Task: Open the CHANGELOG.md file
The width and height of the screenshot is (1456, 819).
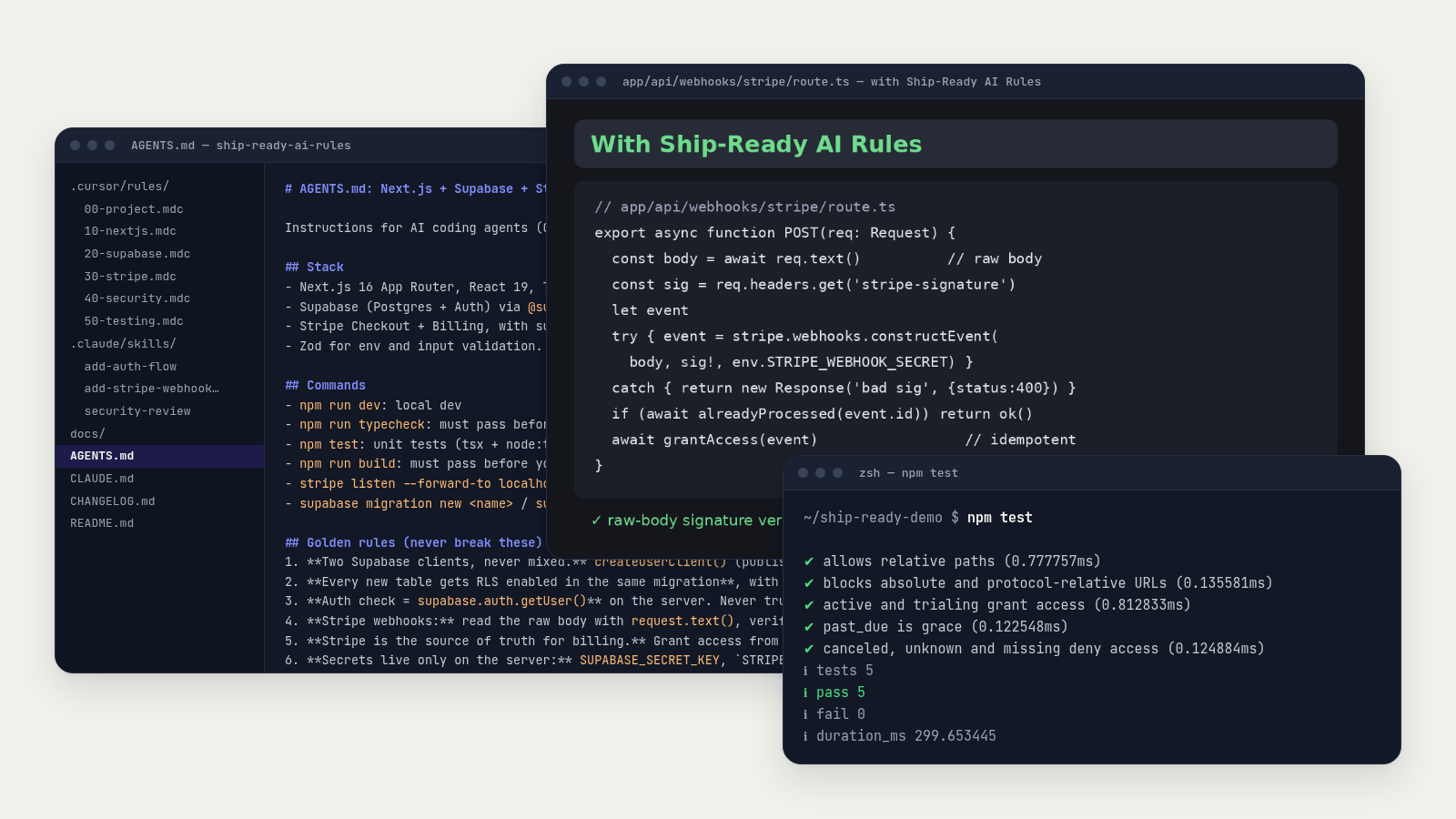Action: (x=113, y=501)
